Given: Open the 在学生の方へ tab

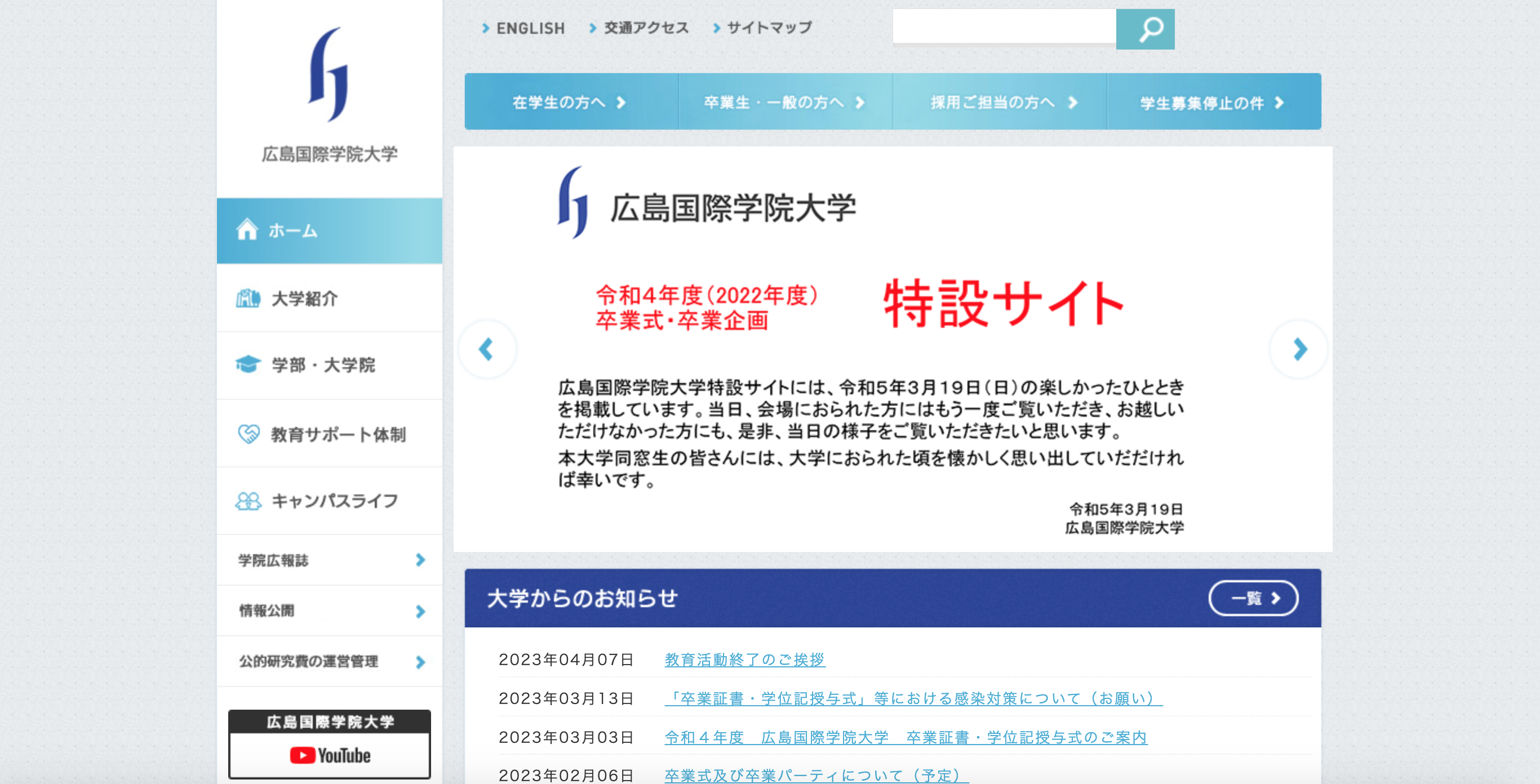Looking at the screenshot, I should tap(571, 101).
